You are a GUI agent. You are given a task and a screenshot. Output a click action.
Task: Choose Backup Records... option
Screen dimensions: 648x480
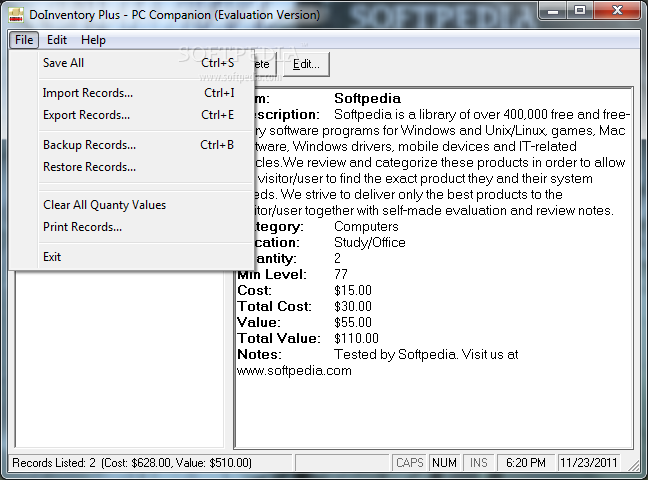click(x=138, y=145)
